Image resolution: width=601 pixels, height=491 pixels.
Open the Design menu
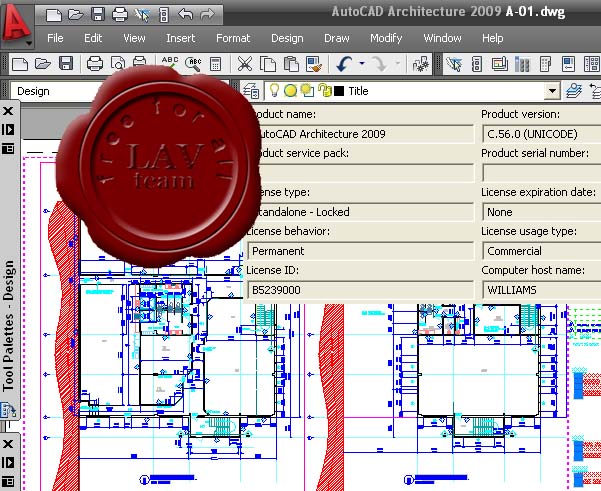[287, 38]
